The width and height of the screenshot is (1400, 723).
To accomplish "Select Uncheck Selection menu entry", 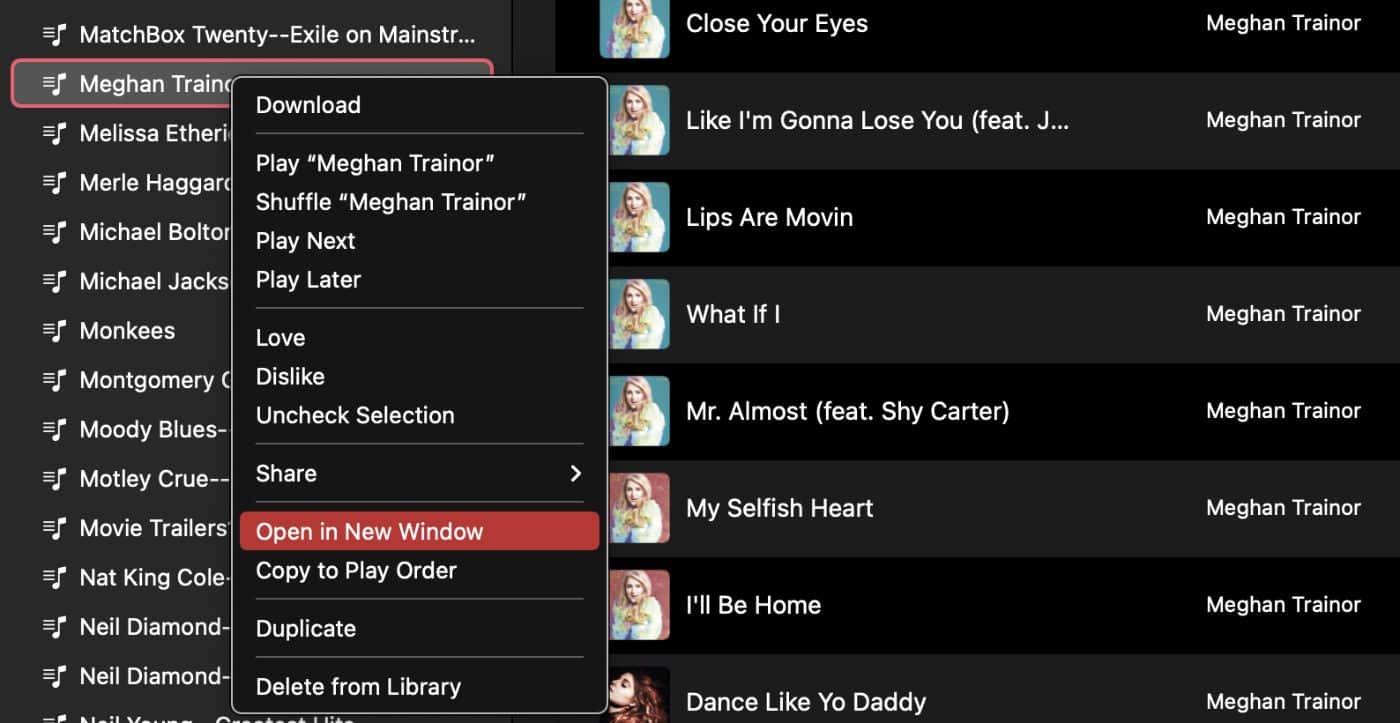I will click(x=355, y=415).
